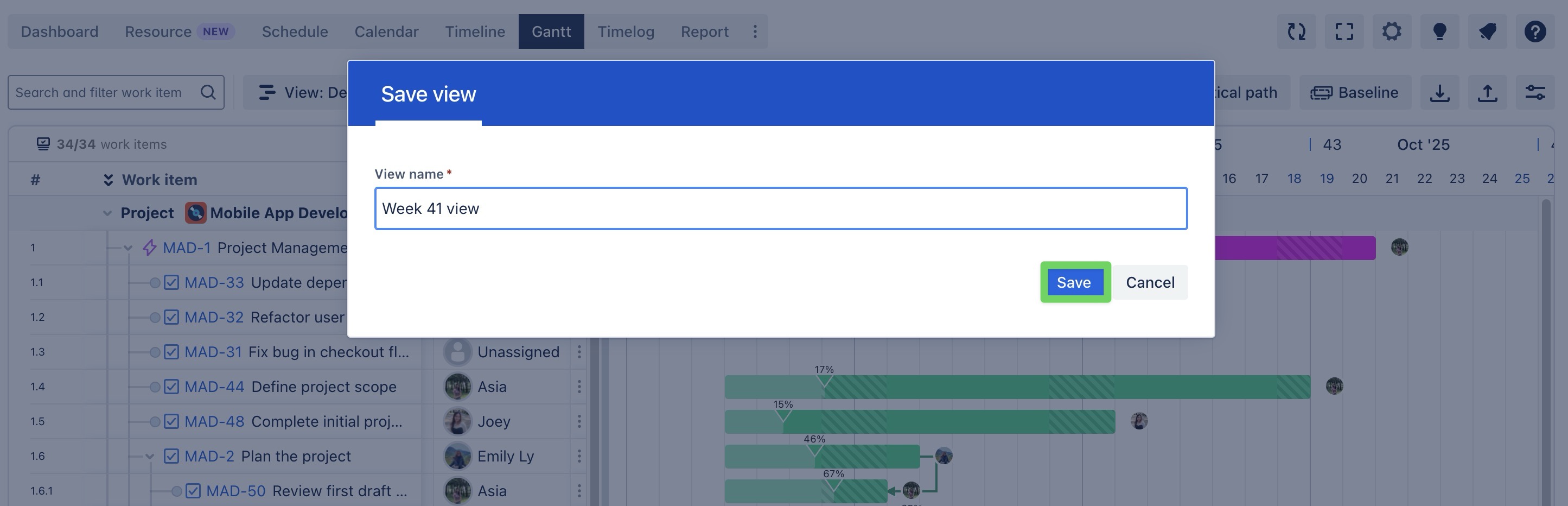Click the task type checkbox icon for MAD-31

[171, 352]
